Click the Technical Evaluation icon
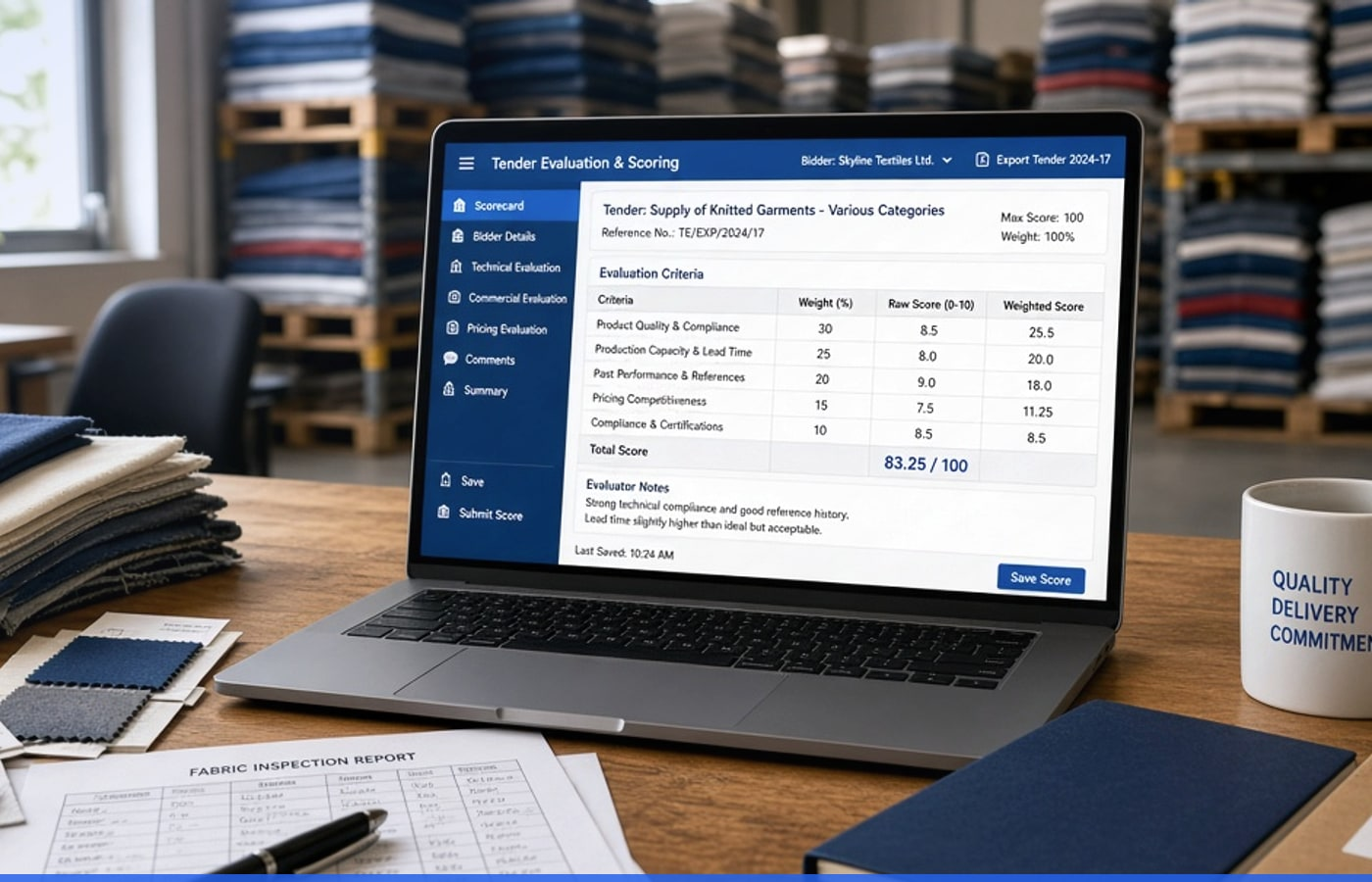Screen dimensions: 1372x882 point(456,267)
